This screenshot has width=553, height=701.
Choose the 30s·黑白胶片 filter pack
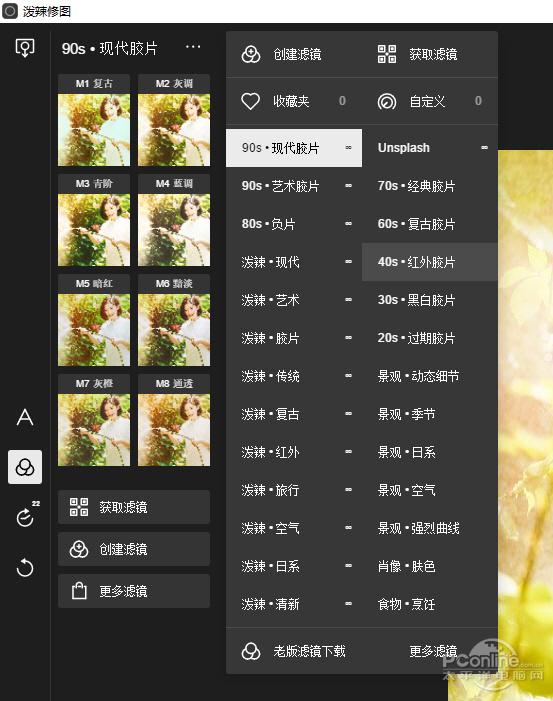tap(430, 300)
